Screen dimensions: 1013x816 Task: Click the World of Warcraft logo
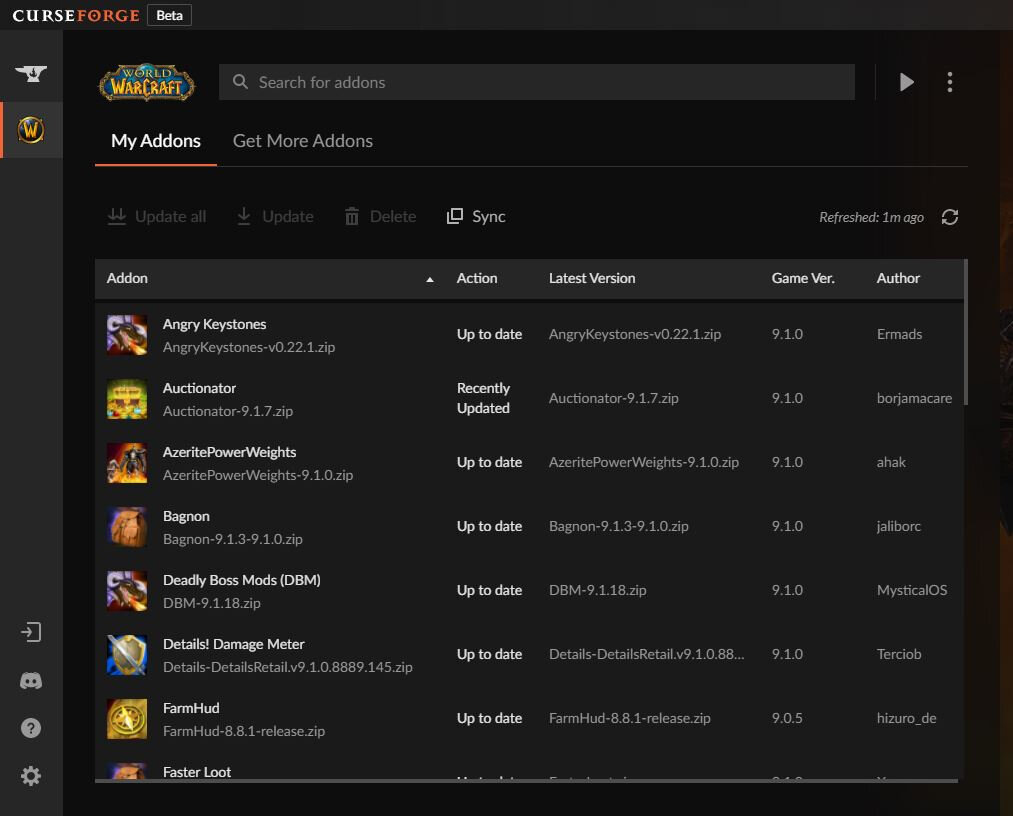click(x=147, y=82)
